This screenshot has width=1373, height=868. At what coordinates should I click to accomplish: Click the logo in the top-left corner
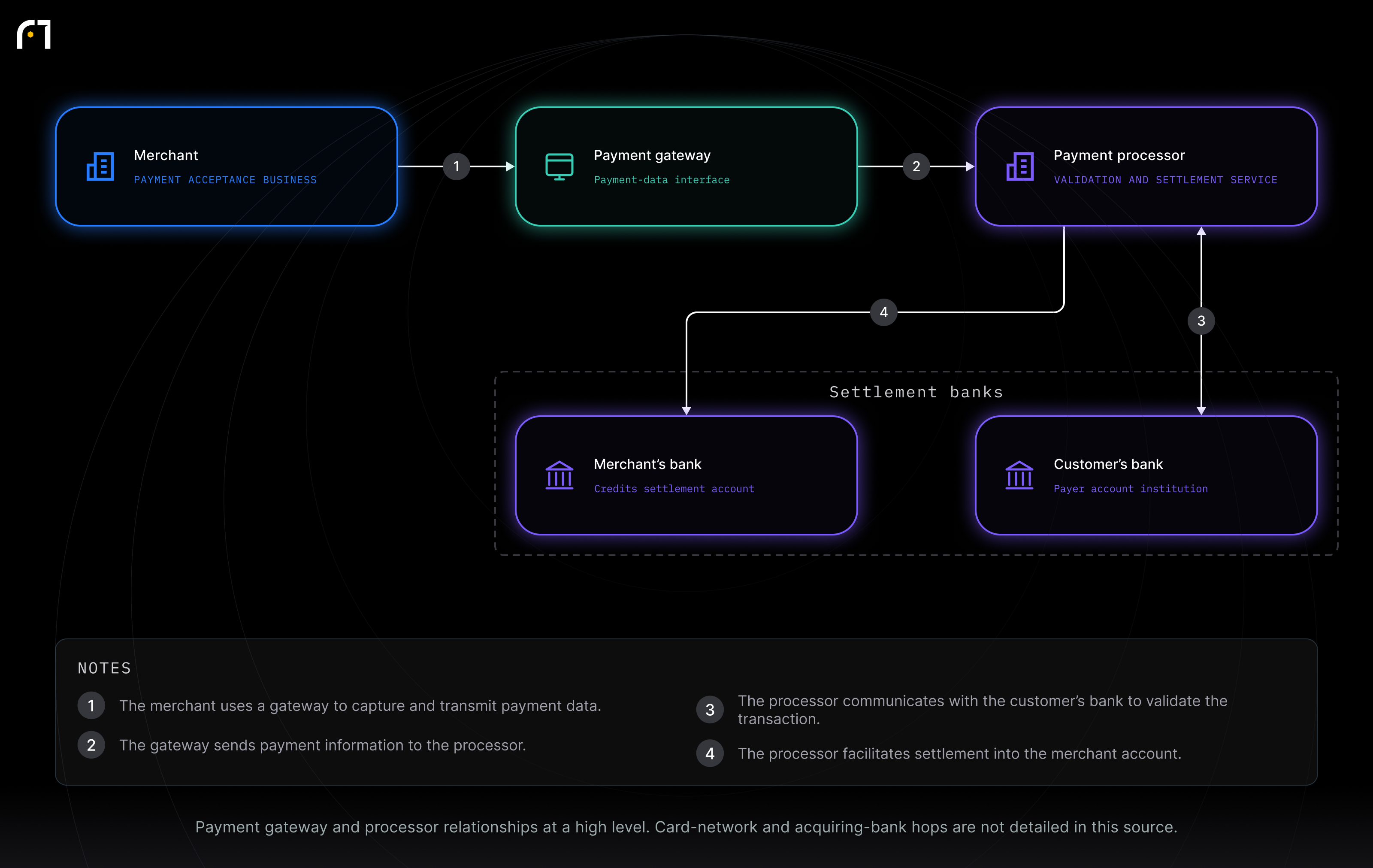[33, 34]
